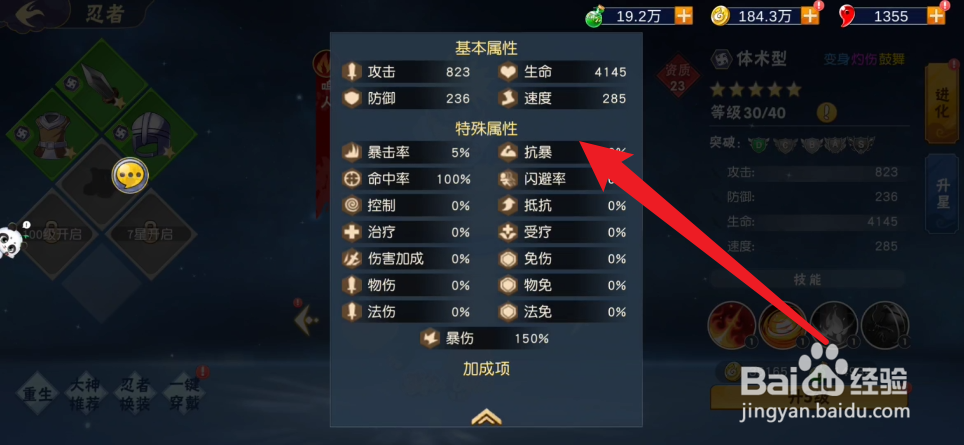
Task: Open the 升星 tab
Action: coord(942,194)
